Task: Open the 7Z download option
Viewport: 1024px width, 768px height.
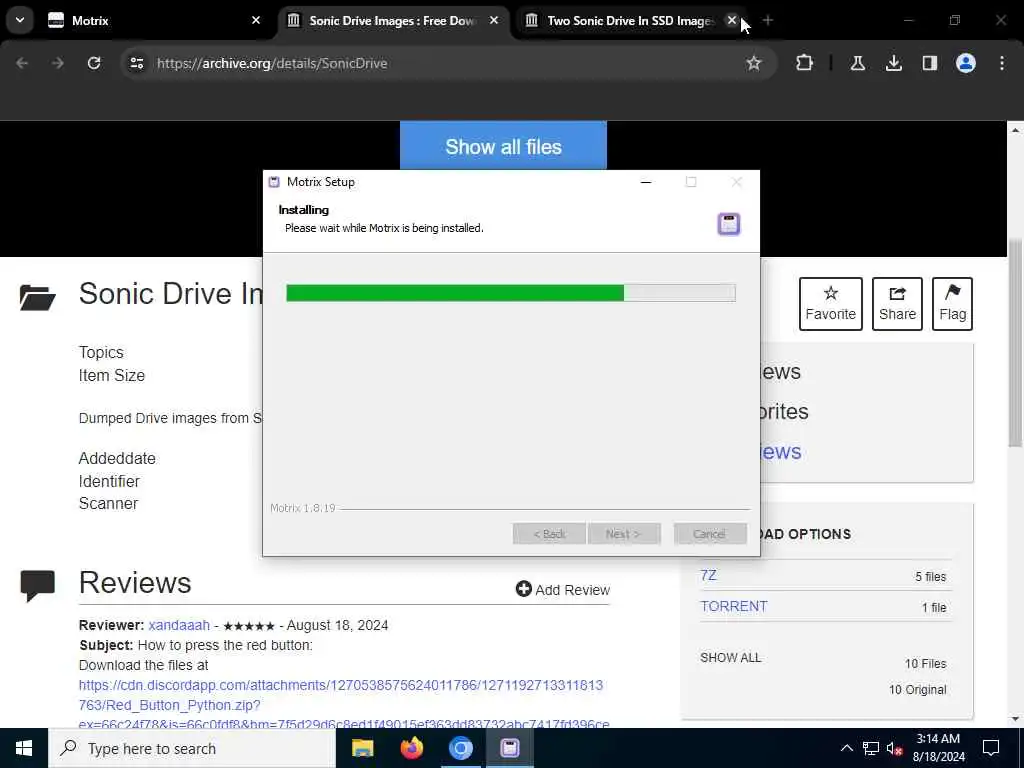Action: click(x=709, y=575)
